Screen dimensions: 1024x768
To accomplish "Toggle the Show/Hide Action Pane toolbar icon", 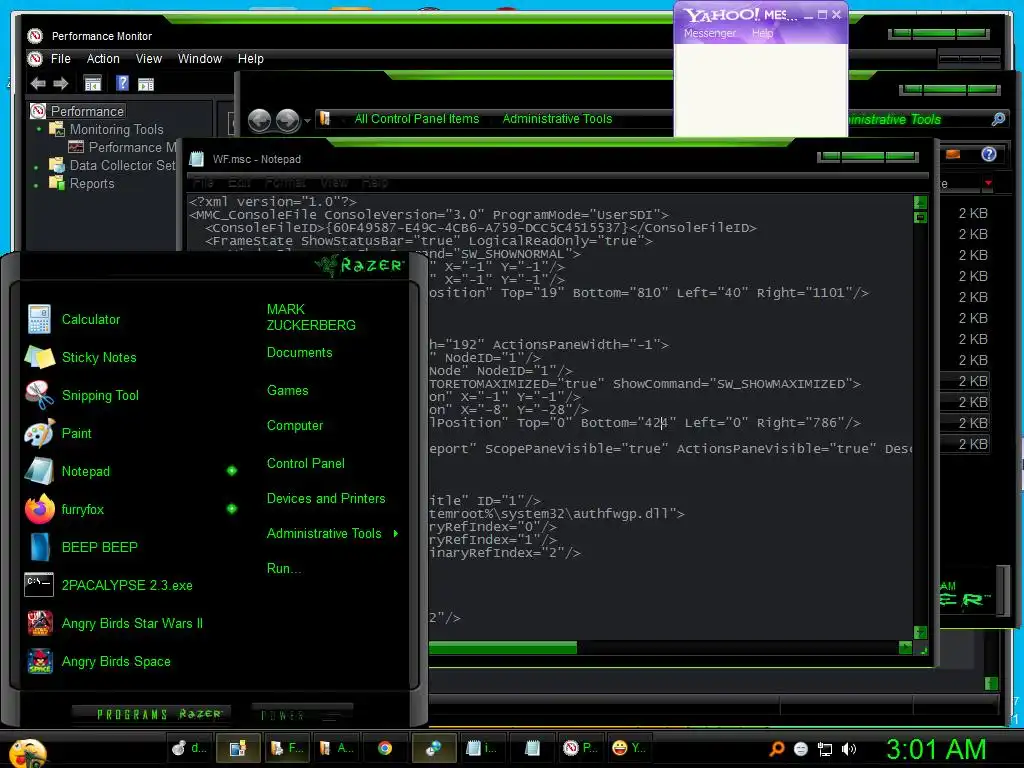I will [x=146, y=84].
